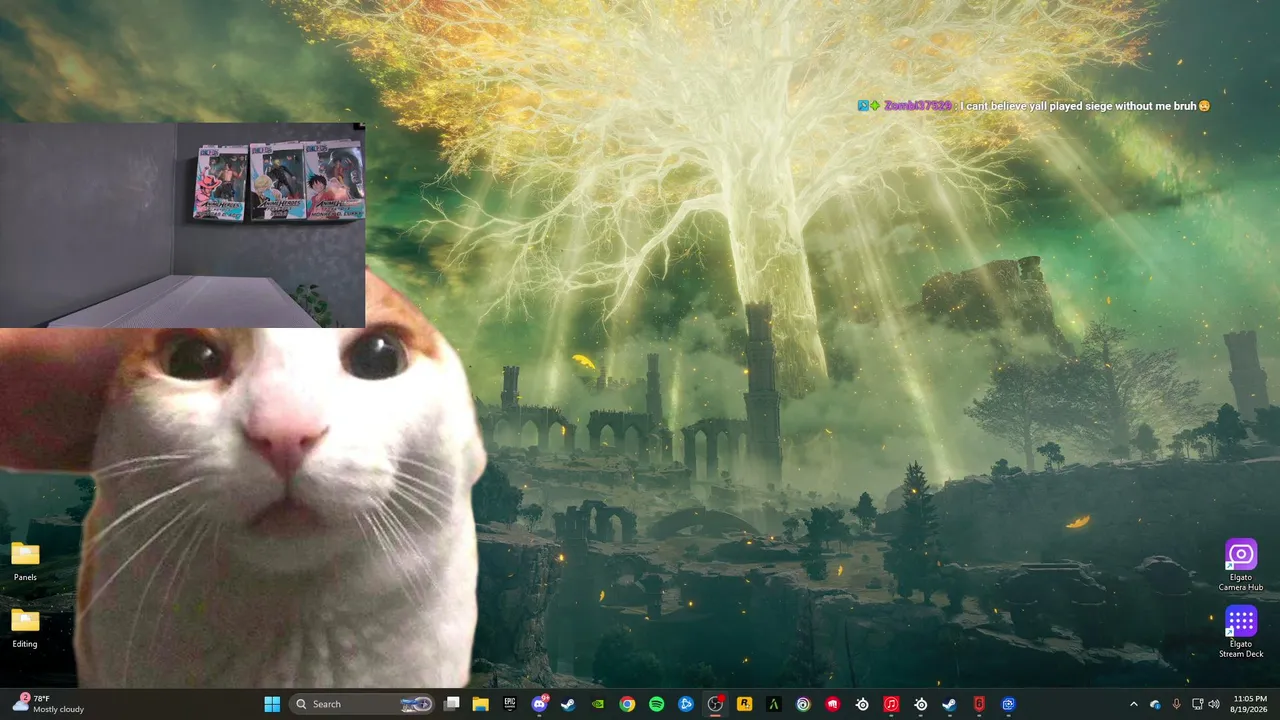This screenshot has height=720, width=1280.
Task: Launch Epic Games Launcher from taskbar
Action: click(510, 704)
